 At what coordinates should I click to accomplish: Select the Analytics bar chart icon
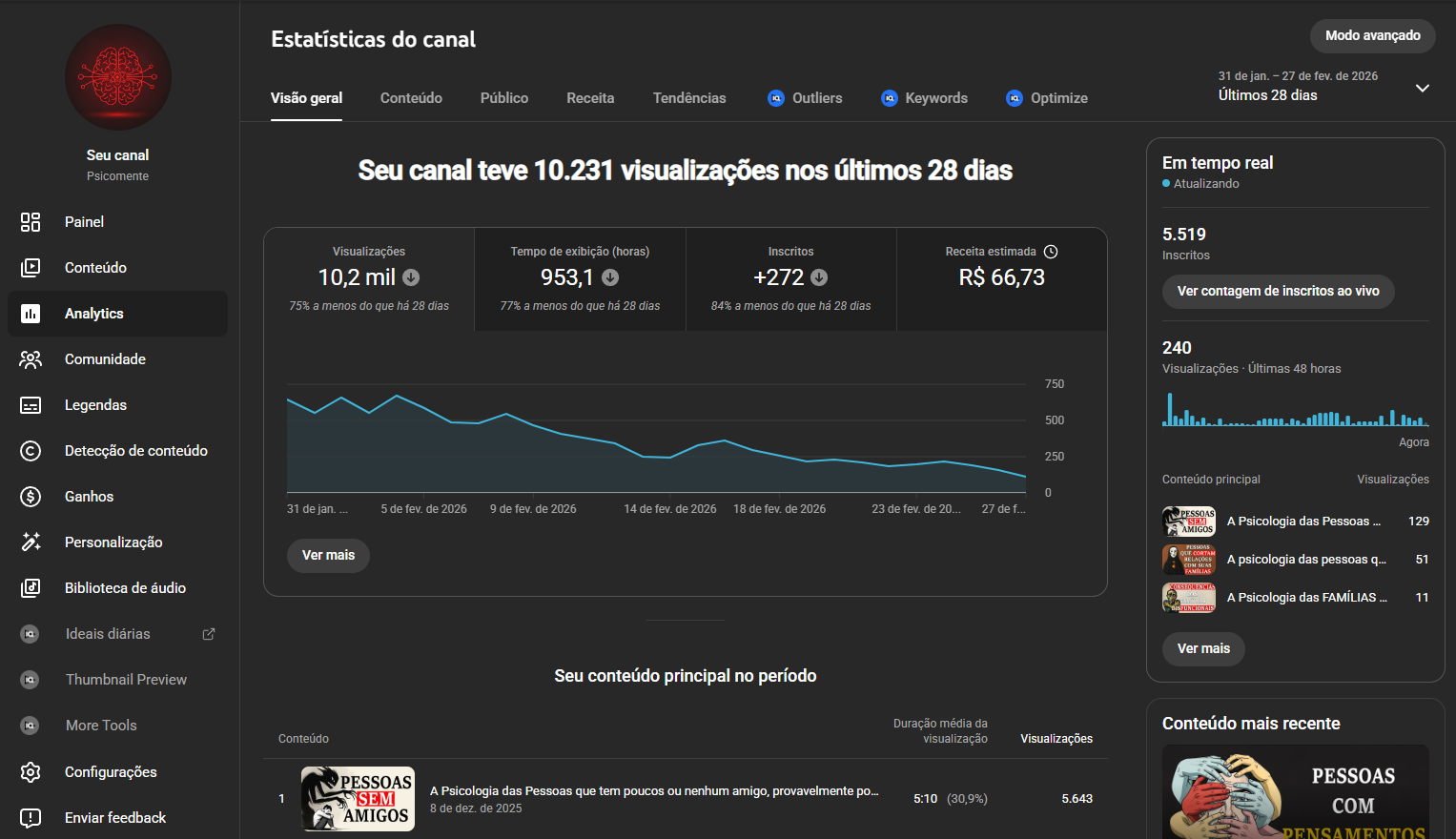31,314
